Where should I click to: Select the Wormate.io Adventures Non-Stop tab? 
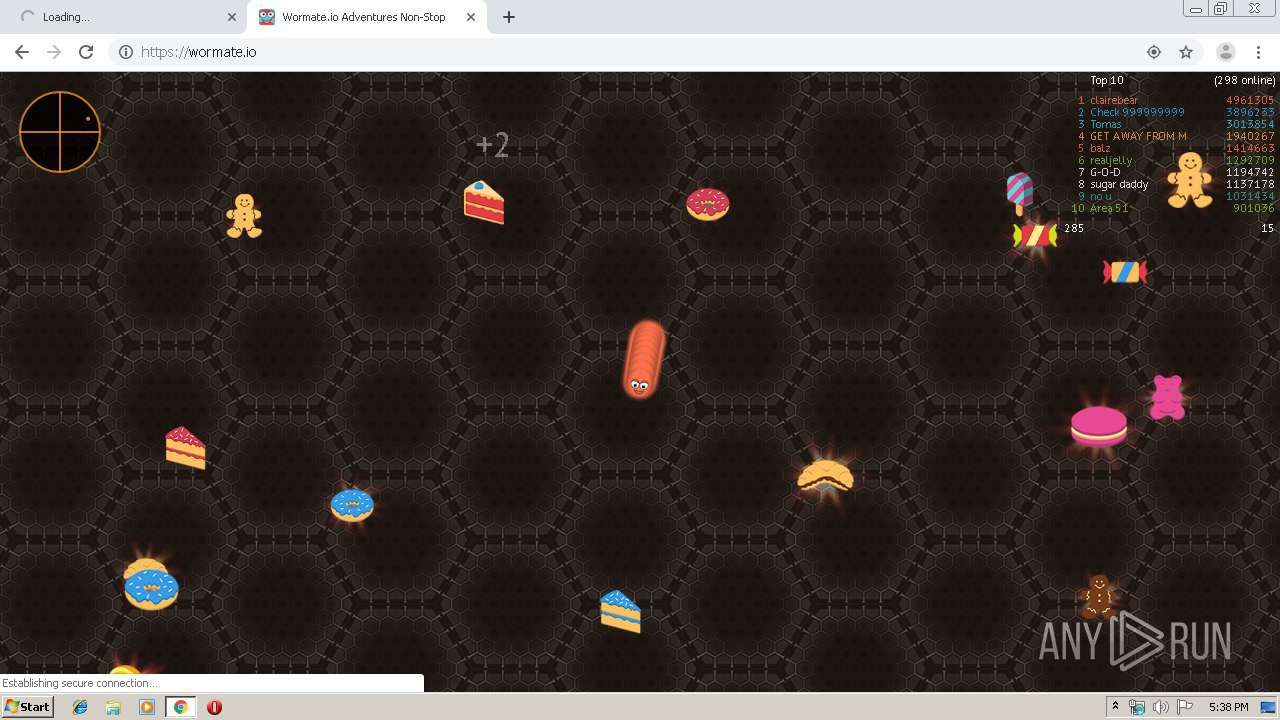click(363, 17)
